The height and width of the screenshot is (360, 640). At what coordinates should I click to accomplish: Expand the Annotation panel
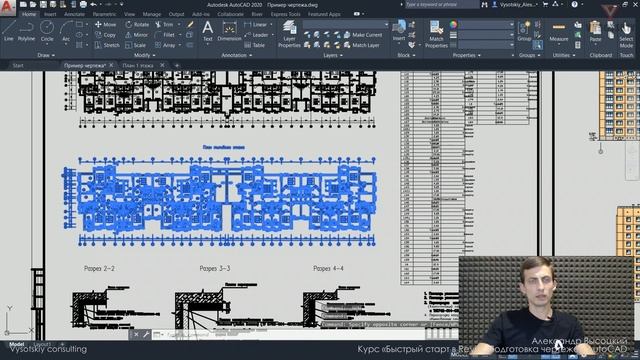237,55
